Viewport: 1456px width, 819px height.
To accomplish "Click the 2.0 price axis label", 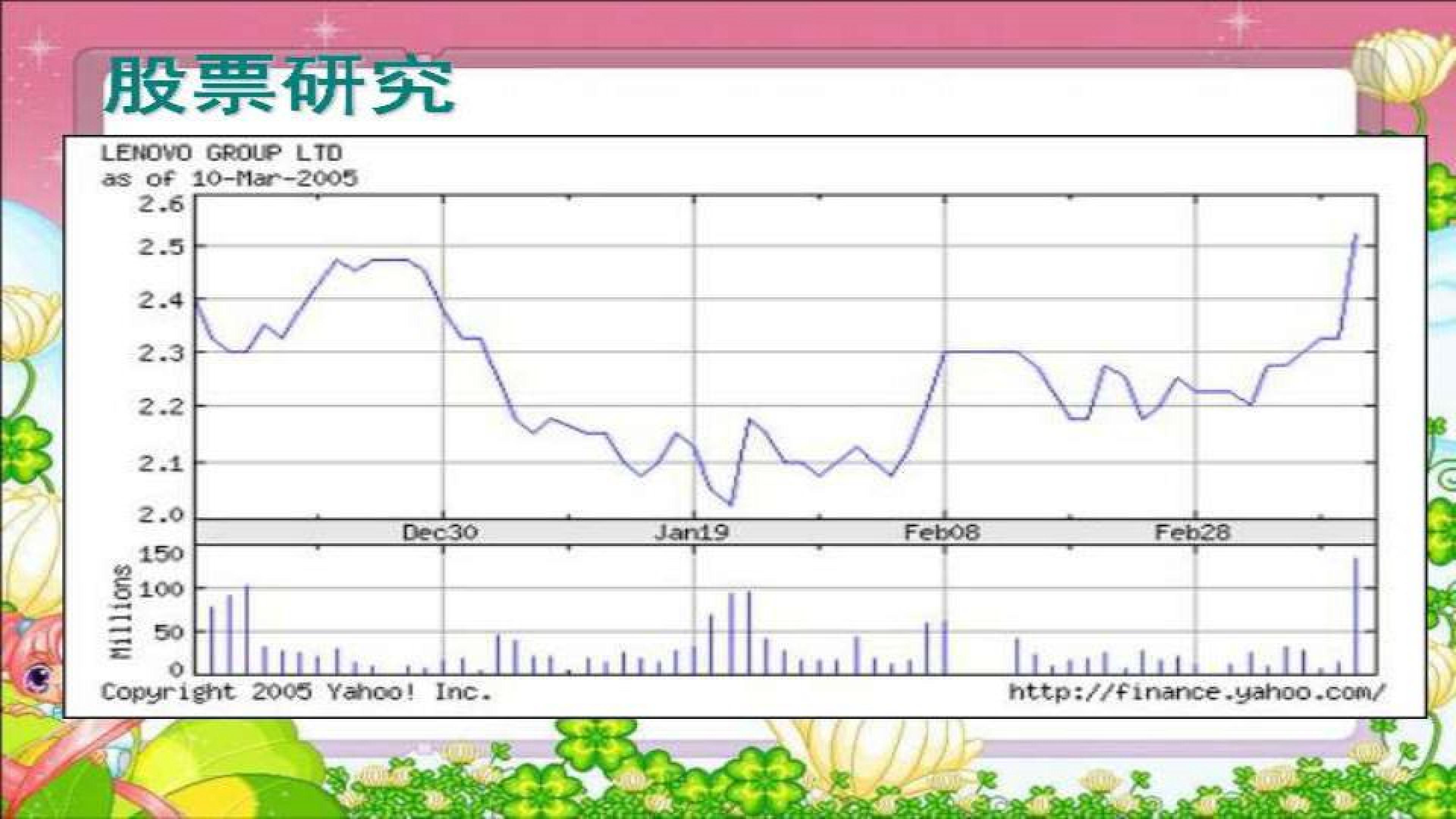I will point(162,515).
